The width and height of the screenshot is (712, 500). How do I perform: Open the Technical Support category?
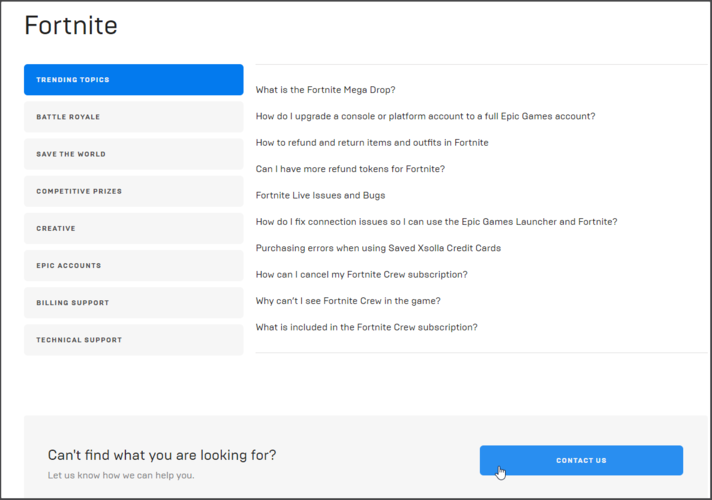click(x=134, y=340)
